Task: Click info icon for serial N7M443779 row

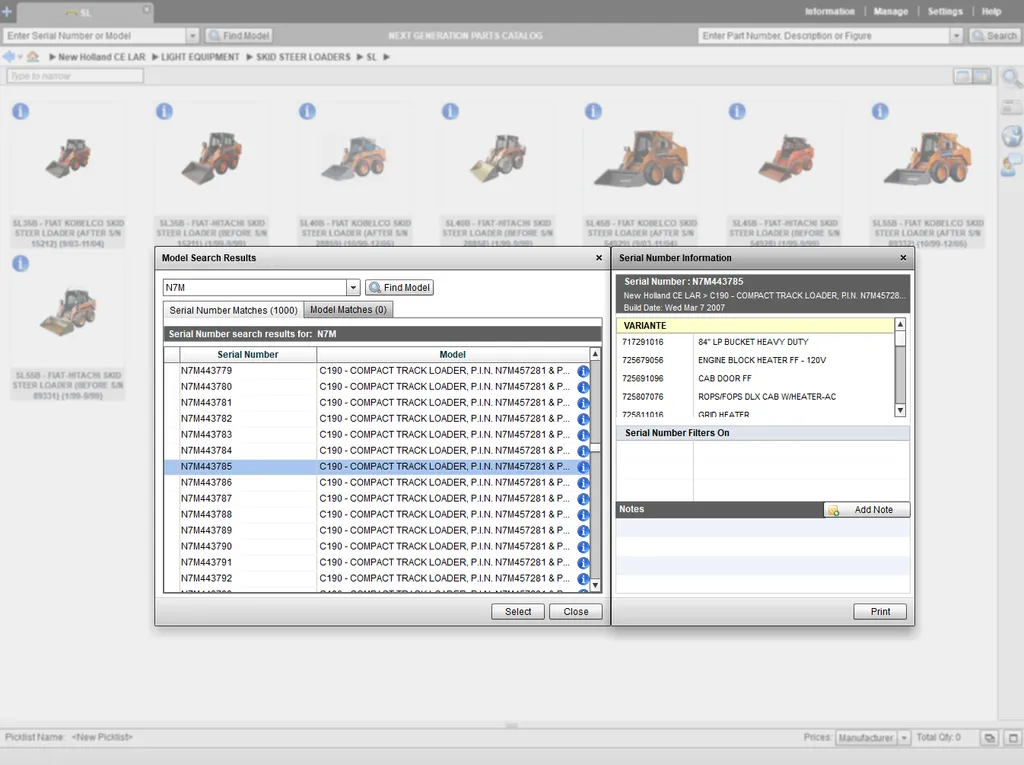Action: tap(583, 371)
